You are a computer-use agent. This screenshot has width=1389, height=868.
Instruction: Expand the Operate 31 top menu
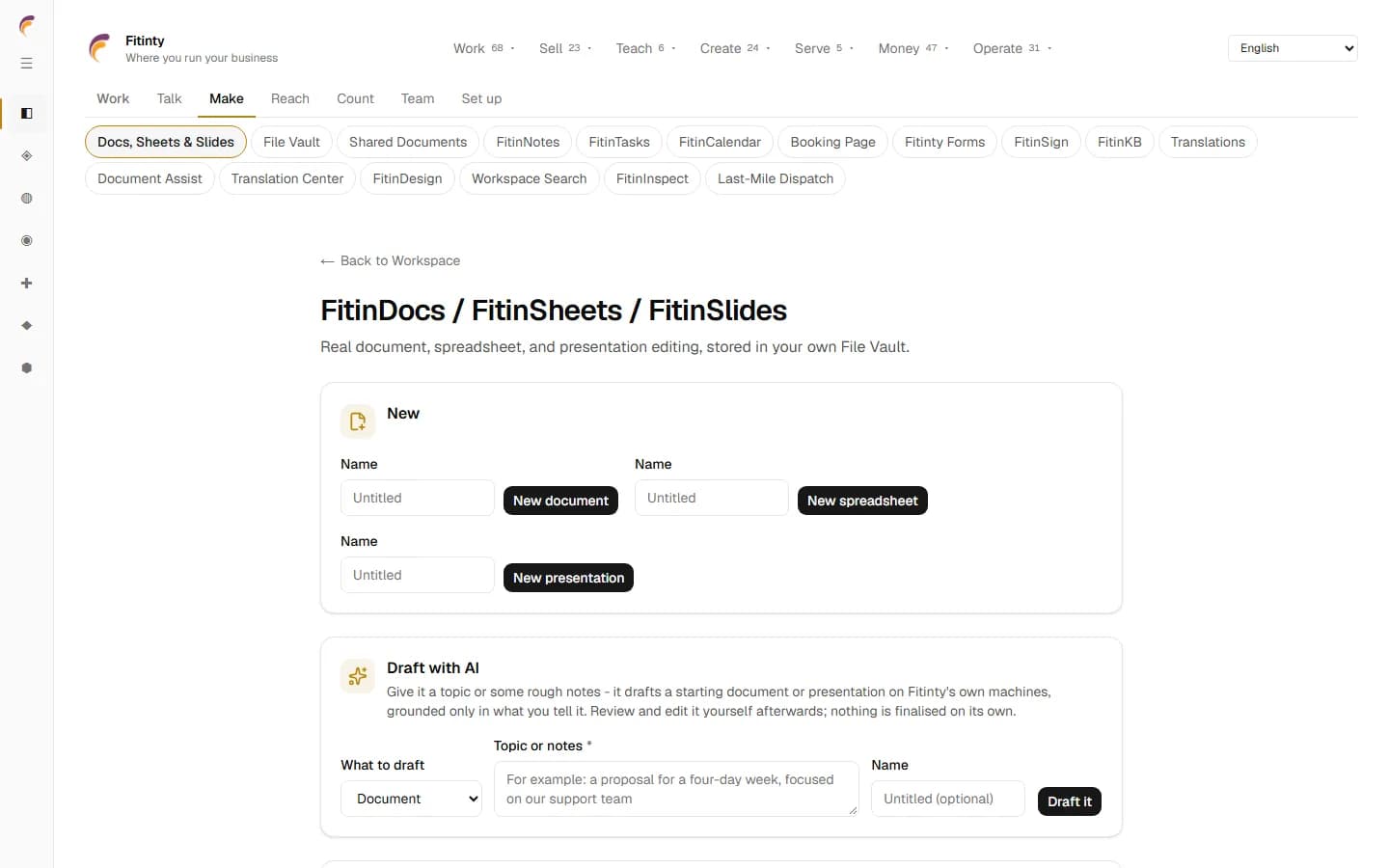pos(1012,48)
